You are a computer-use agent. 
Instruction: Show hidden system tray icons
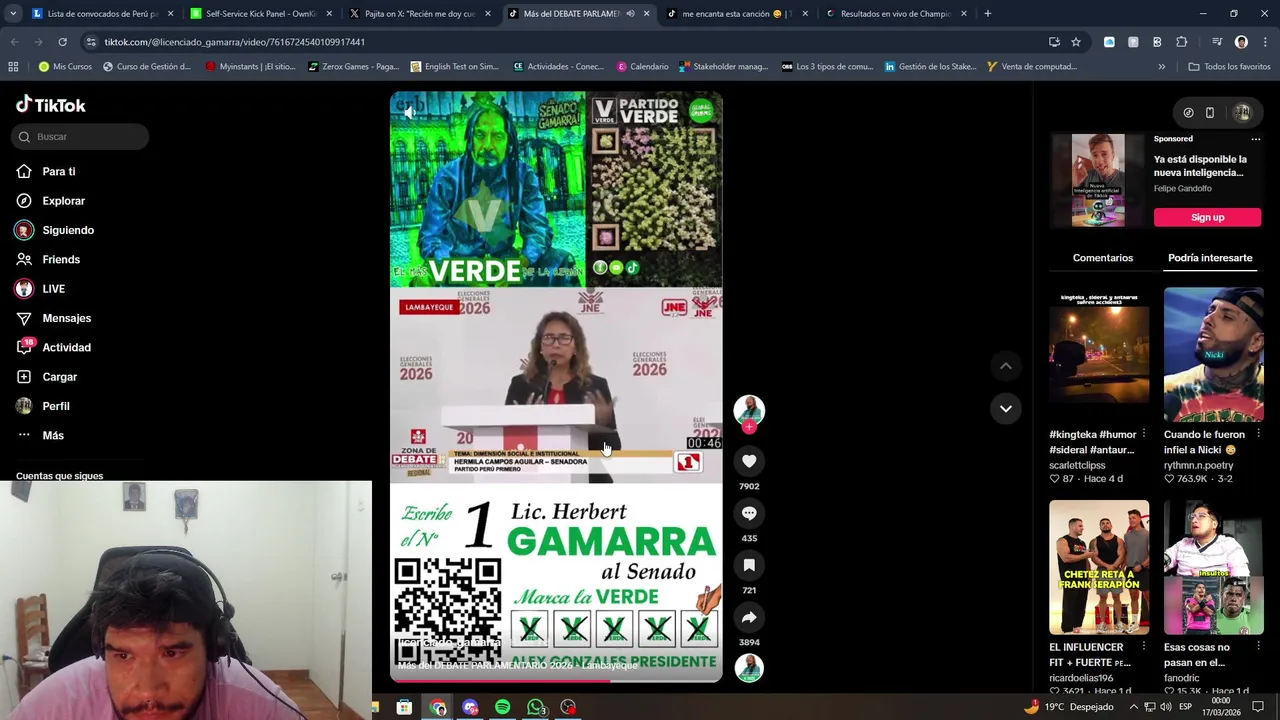(1136, 707)
